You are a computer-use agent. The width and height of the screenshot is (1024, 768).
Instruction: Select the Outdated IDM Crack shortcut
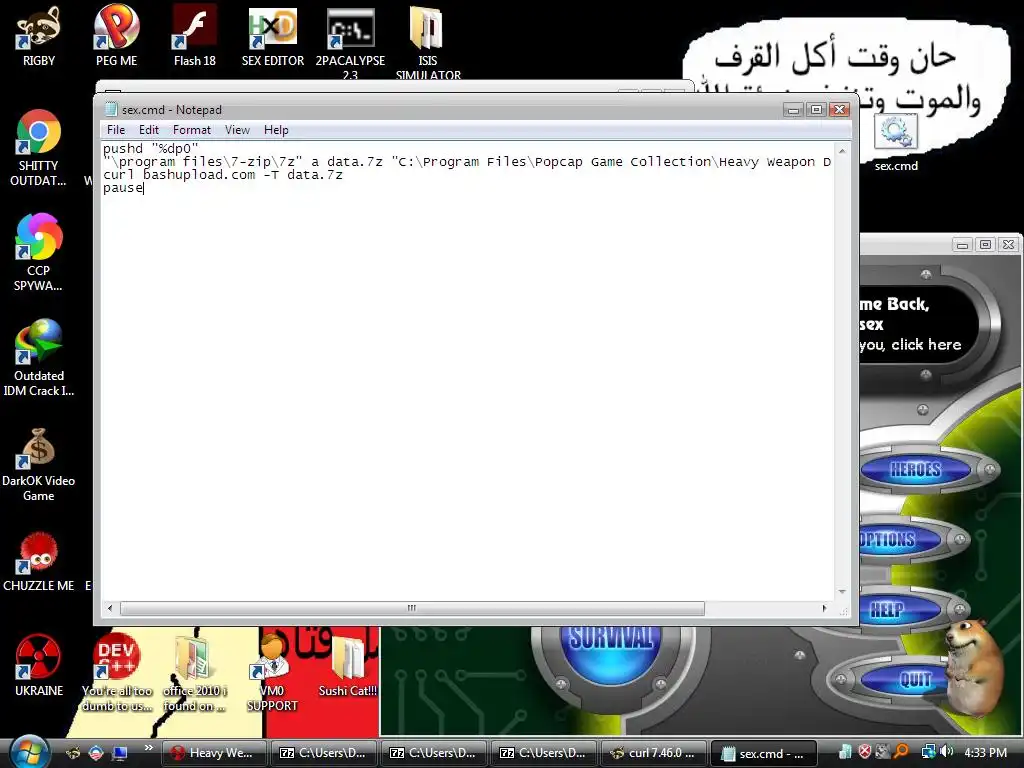point(39,358)
